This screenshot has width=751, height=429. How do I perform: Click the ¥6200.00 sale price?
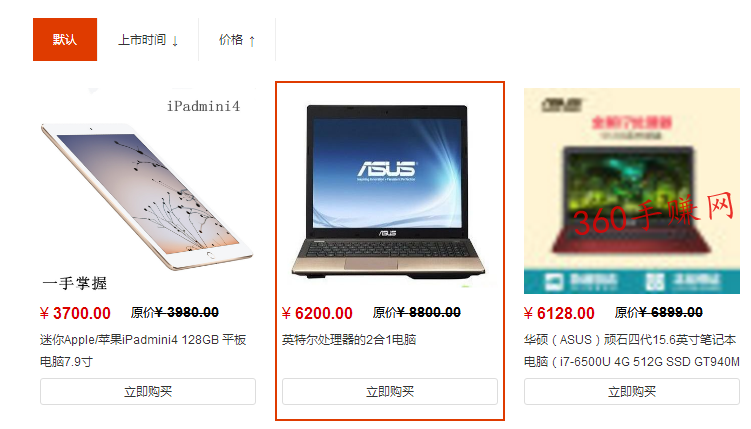click(317, 313)
